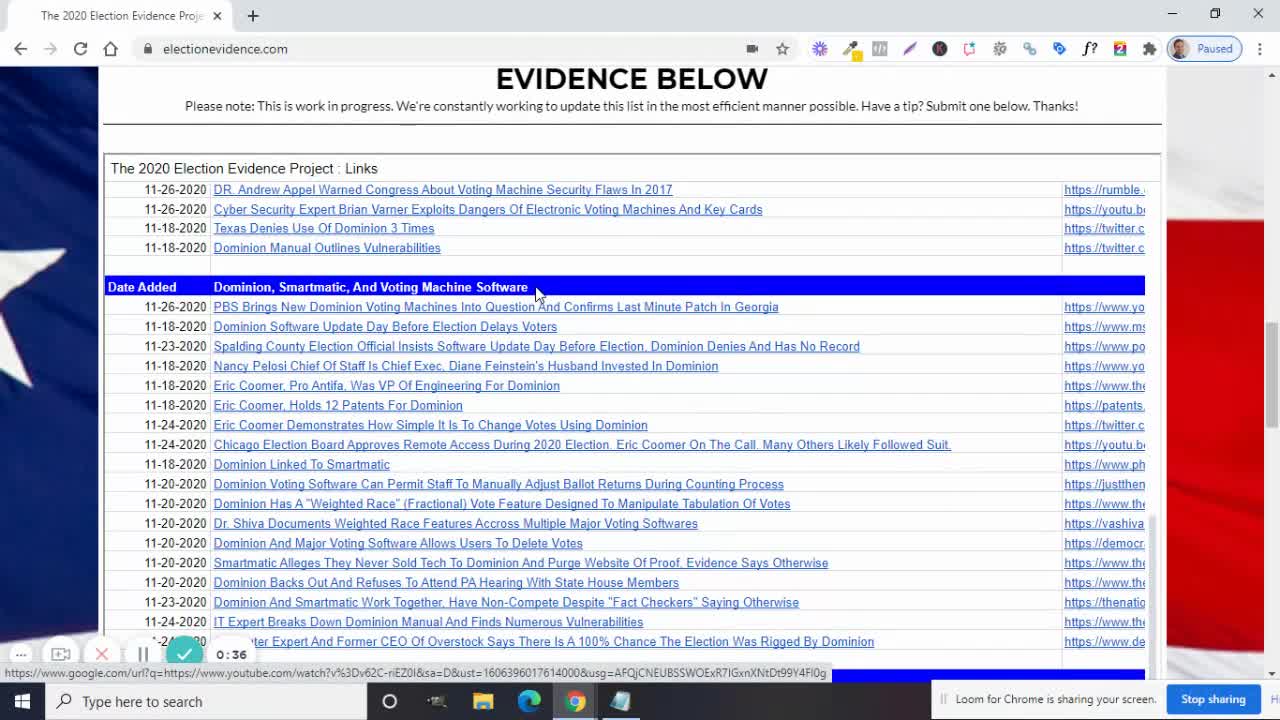Finish Loom recording with green checkmark
1280x720 pixels.
click(x=184, y=654)
